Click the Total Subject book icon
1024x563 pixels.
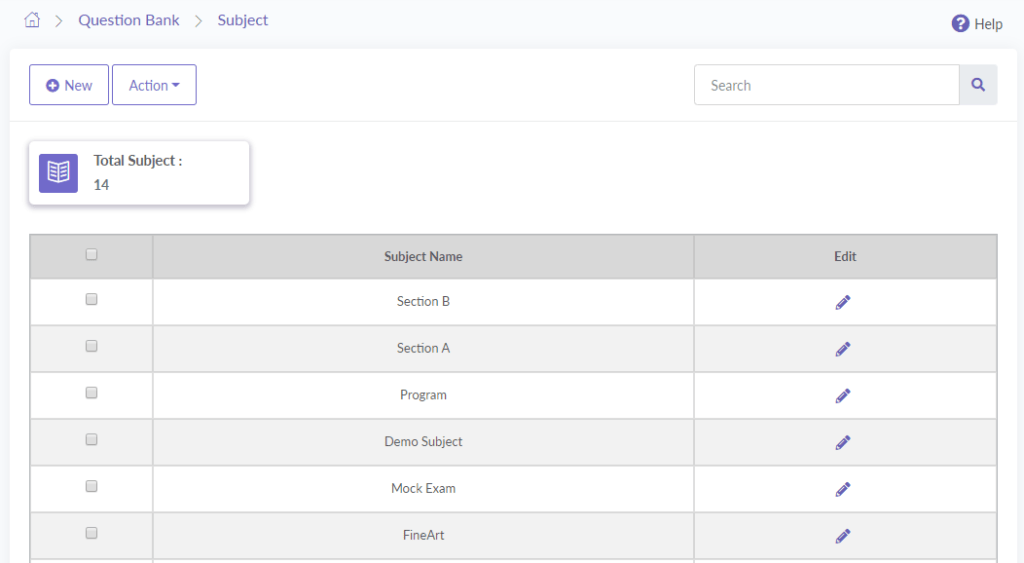[x=58, y=173]
